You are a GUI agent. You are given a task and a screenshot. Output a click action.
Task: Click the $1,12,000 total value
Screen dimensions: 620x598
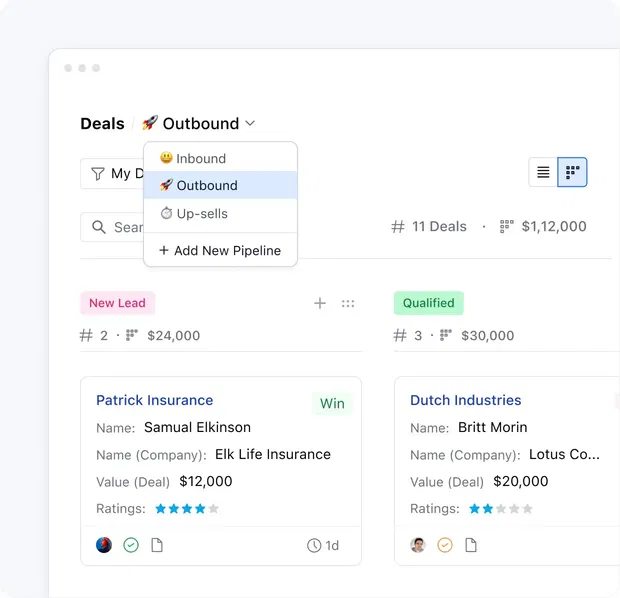(554, 227)
